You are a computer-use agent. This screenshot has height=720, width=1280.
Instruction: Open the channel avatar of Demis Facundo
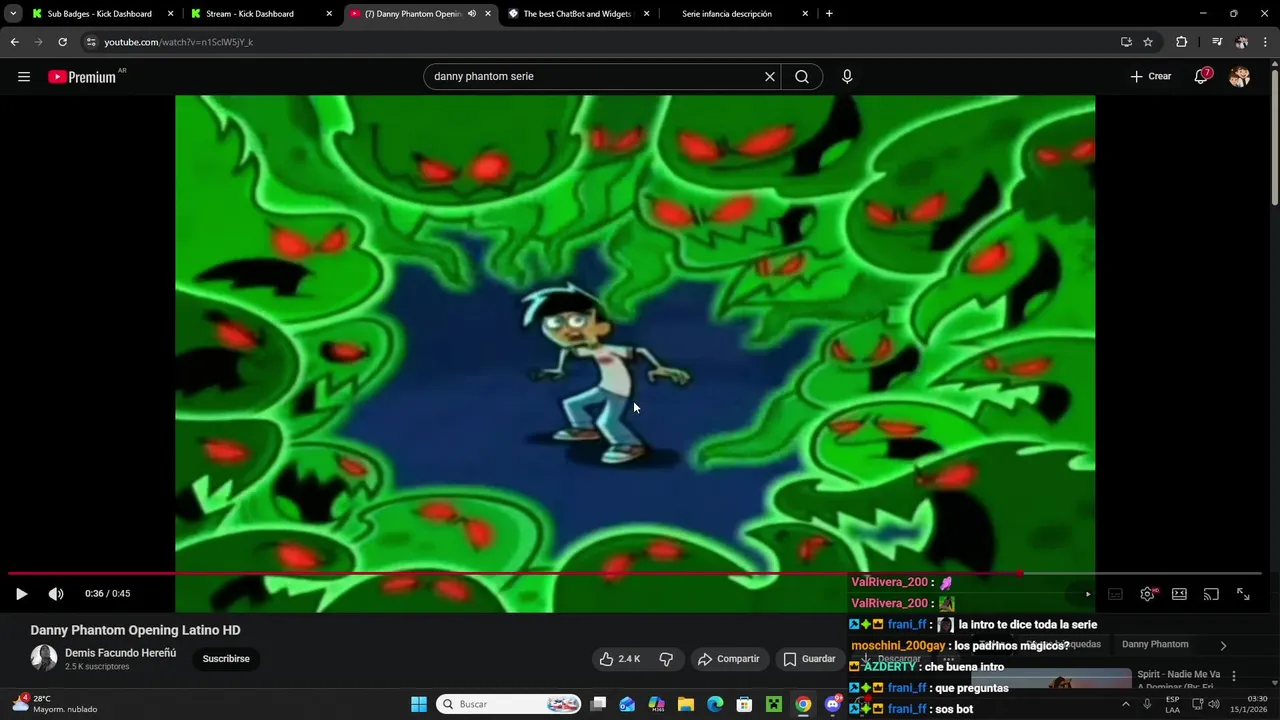pyautogui.click(x=44, y=658)
